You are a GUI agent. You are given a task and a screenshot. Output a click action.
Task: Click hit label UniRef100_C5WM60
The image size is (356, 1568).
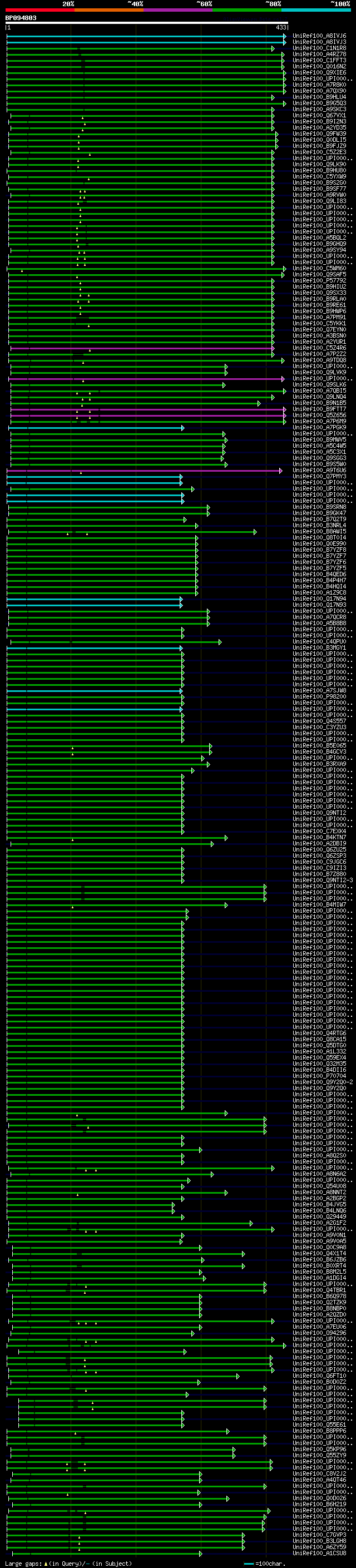tap(319, 269)
